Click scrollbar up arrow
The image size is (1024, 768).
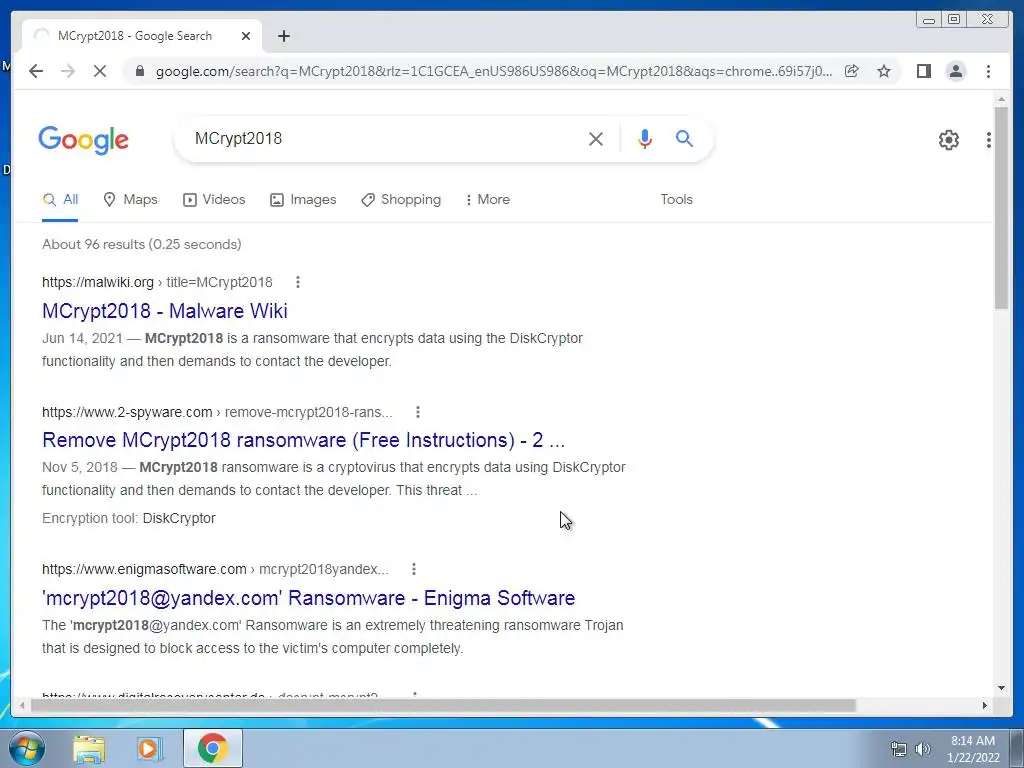pos(1001,99)
